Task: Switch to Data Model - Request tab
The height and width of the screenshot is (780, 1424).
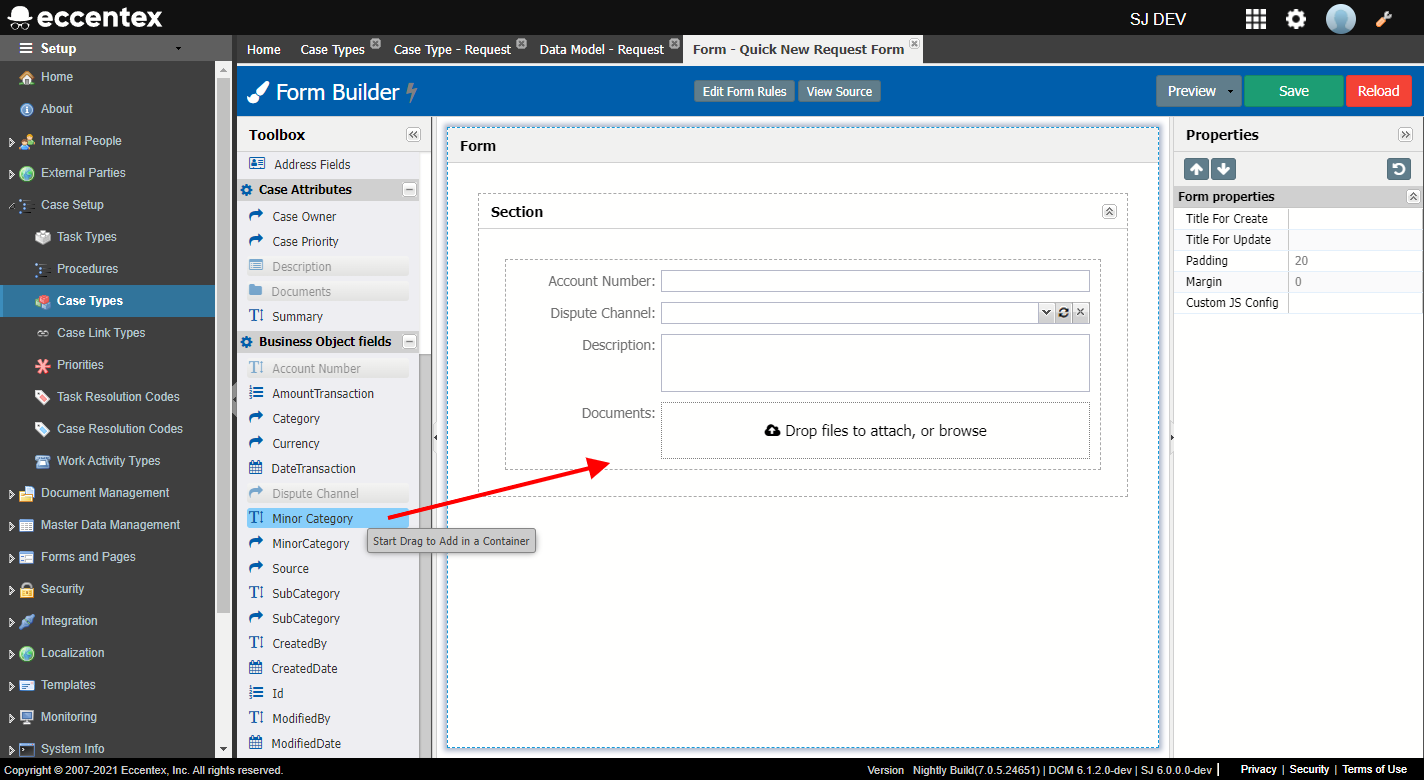Action: (x=602, y=49)
